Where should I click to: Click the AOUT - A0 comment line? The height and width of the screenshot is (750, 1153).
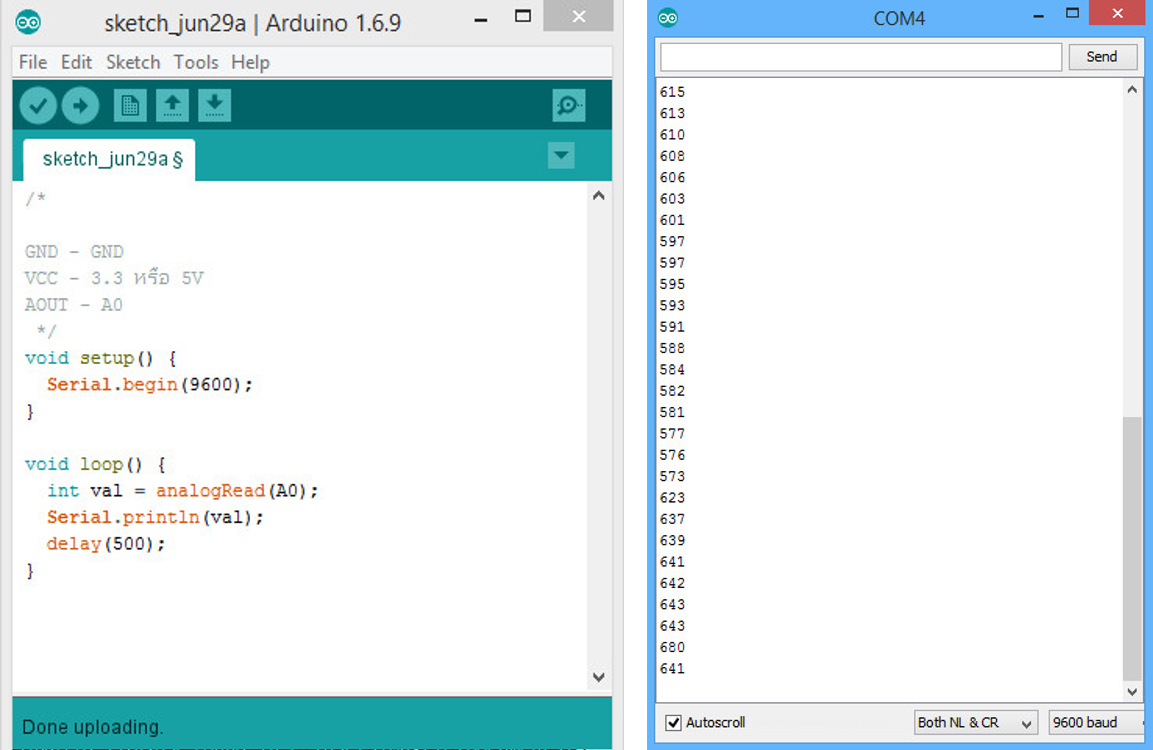point(74,304)
